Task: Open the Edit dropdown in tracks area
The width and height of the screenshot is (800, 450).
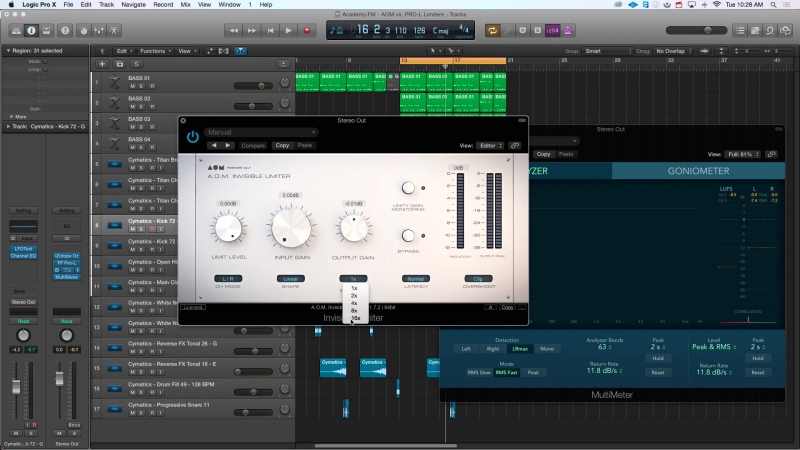Action: [124, 51]
